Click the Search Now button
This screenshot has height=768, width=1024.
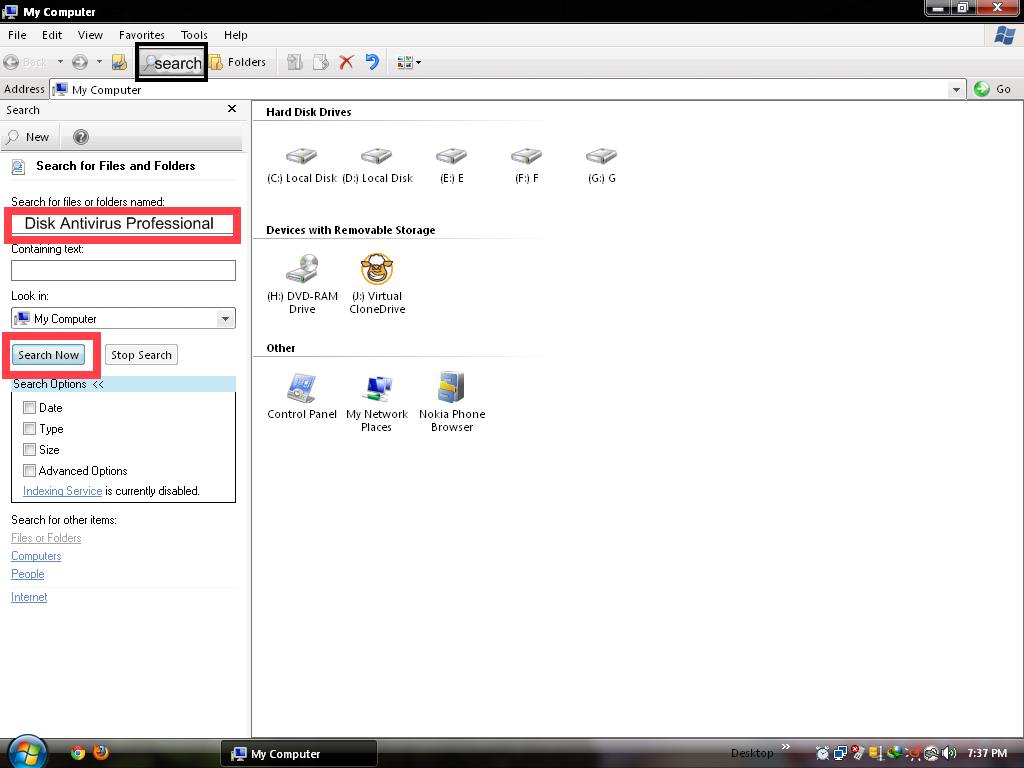(x=48, y=355)
